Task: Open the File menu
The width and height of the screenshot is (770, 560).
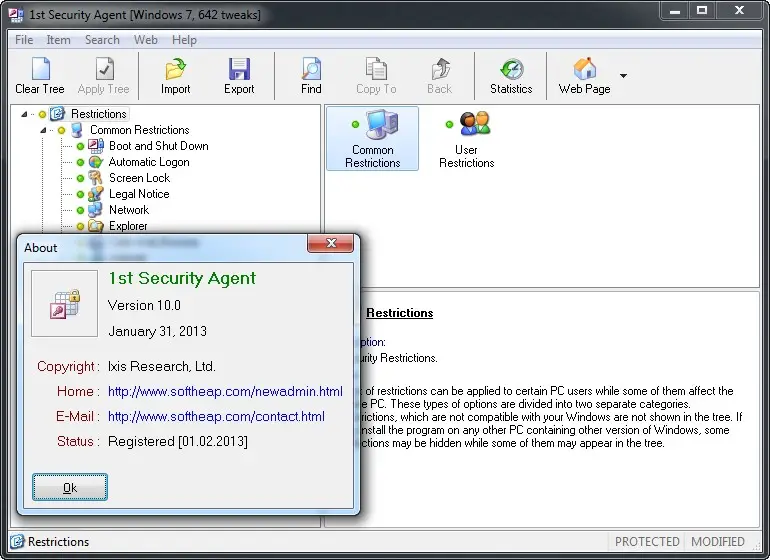Action: click(24, 40)
